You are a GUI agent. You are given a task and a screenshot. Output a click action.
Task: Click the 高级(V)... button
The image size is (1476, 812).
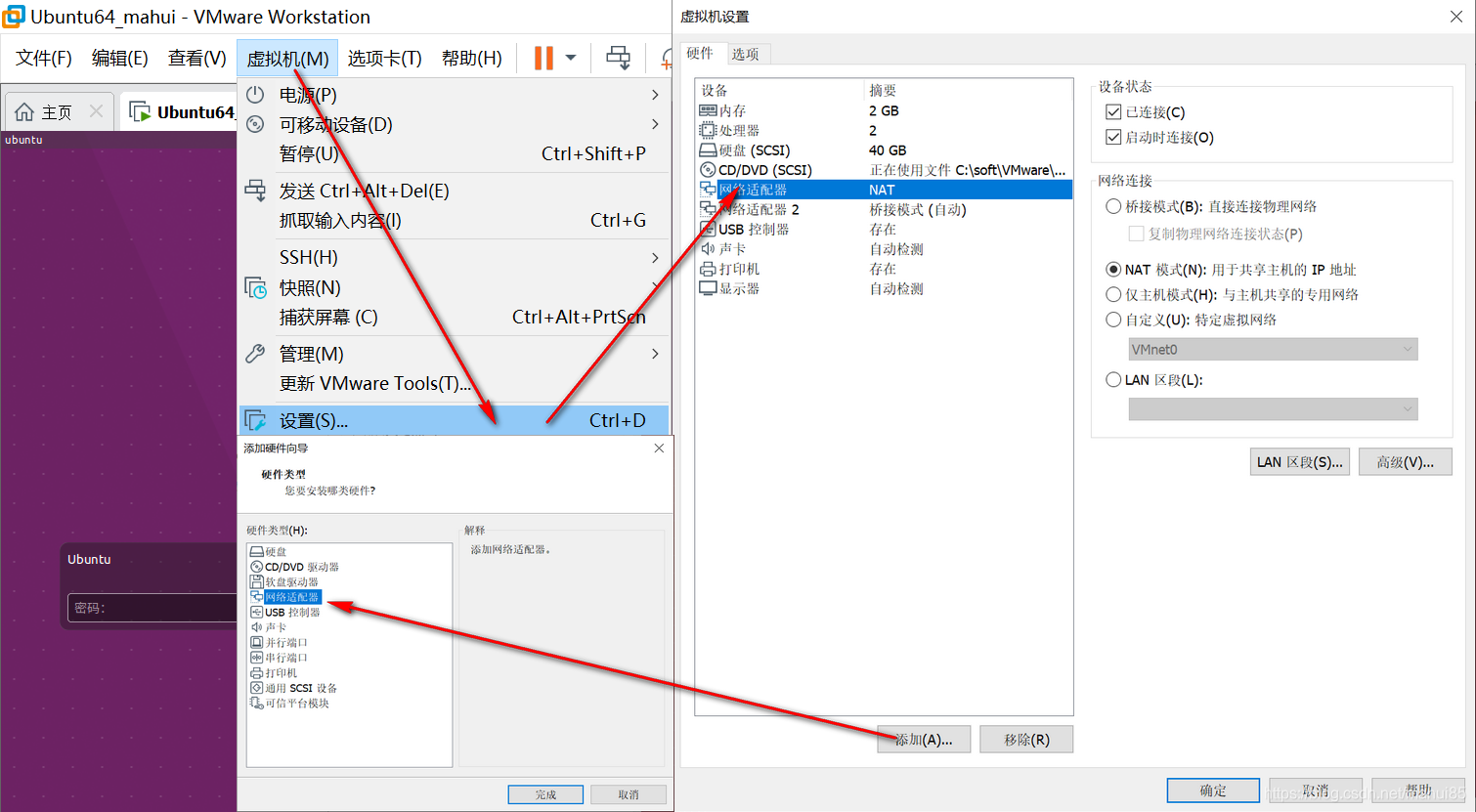click(1406, 462)
